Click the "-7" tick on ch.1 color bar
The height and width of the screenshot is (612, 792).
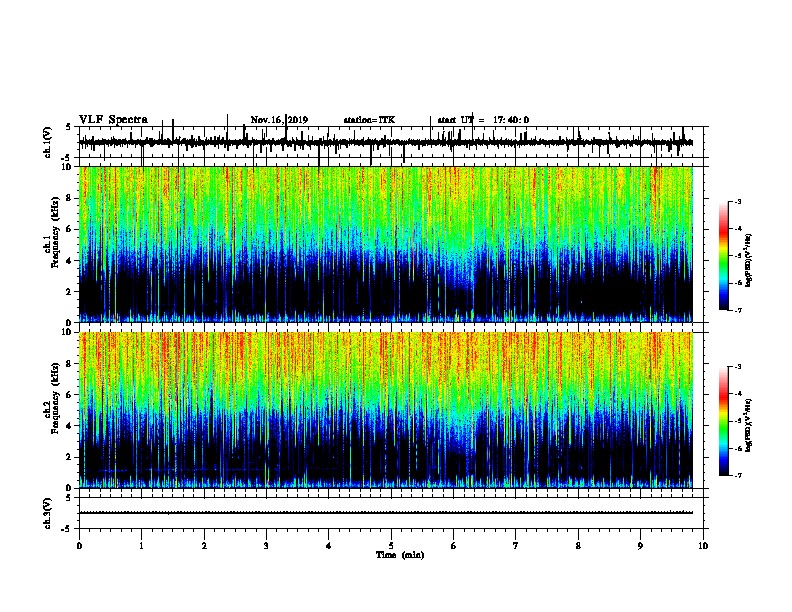738,310
